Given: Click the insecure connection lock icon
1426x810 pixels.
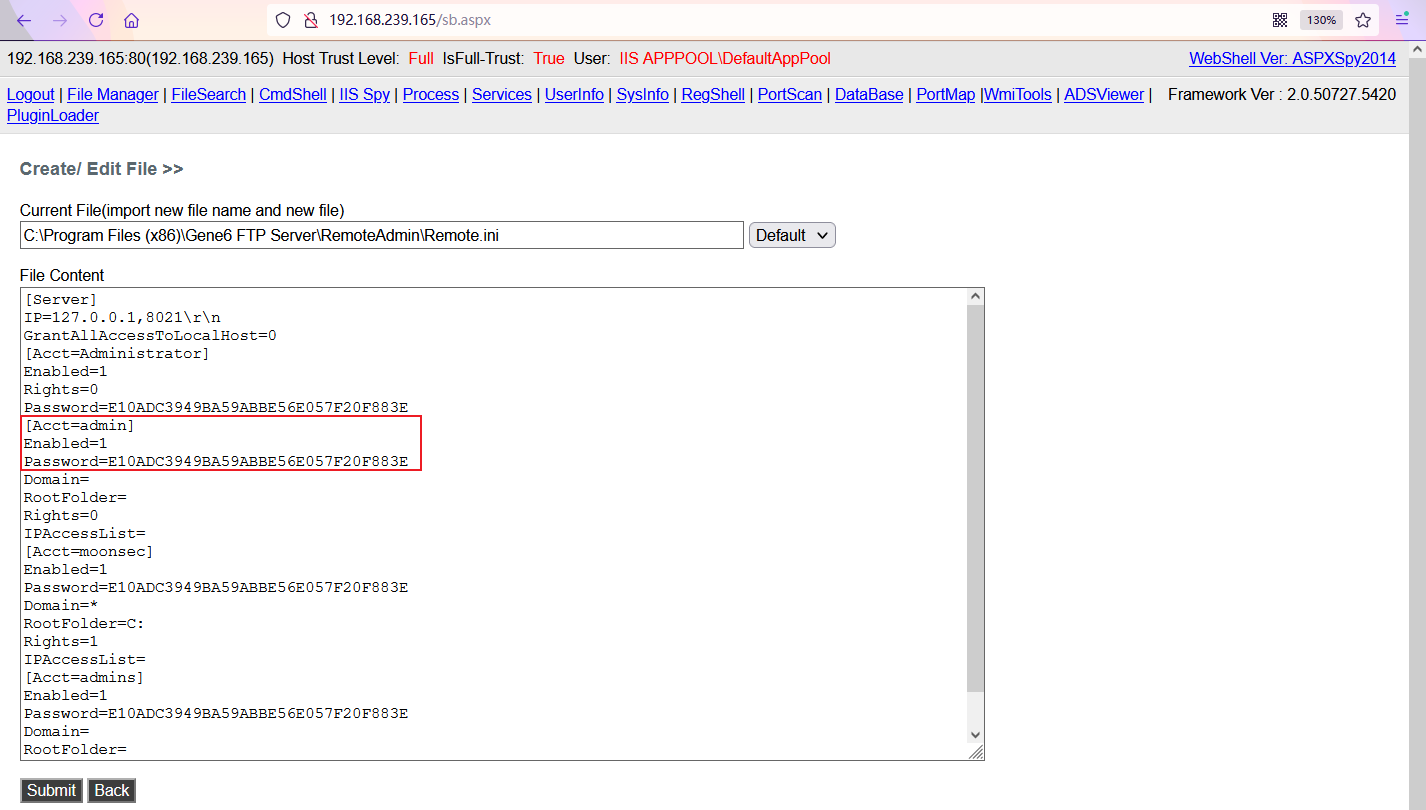Looking at the screenshot, I should click(310, 20).
